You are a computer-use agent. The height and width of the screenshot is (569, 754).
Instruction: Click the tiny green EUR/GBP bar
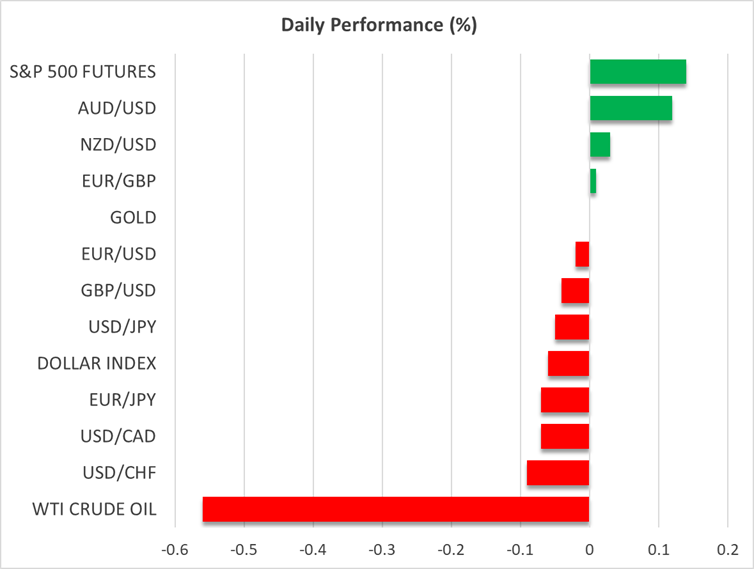pyautogui.click(x=593, y=181)
